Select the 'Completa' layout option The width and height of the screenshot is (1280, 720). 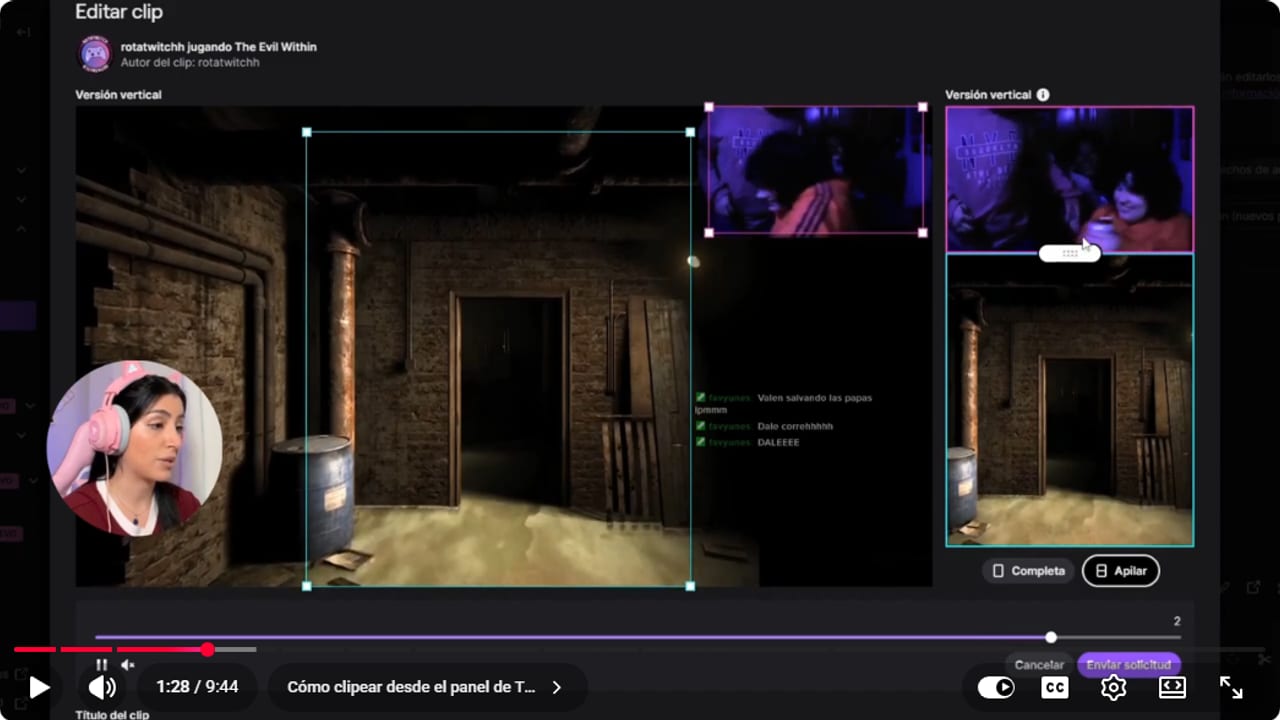[x=1028, y=571]
